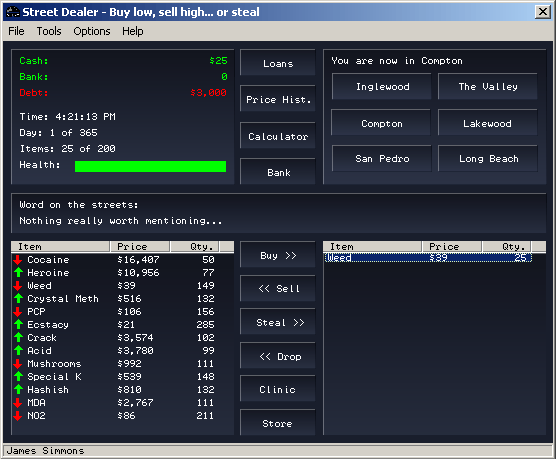
Task: Click the Buy >> button
Action: pyautogui.click(x=278, y=255)
